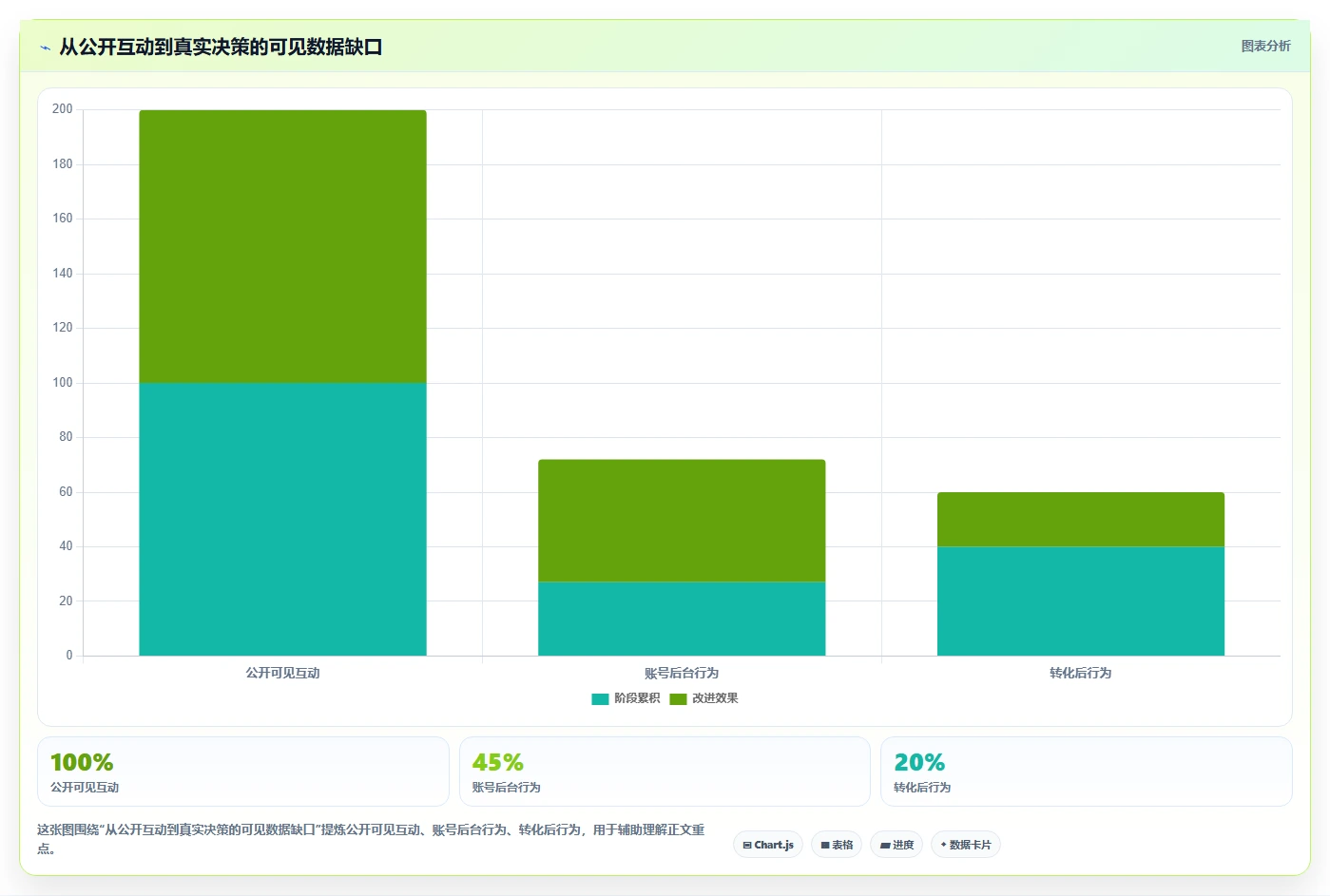Click the 改进效果 legend label text

tap(715, 698)
